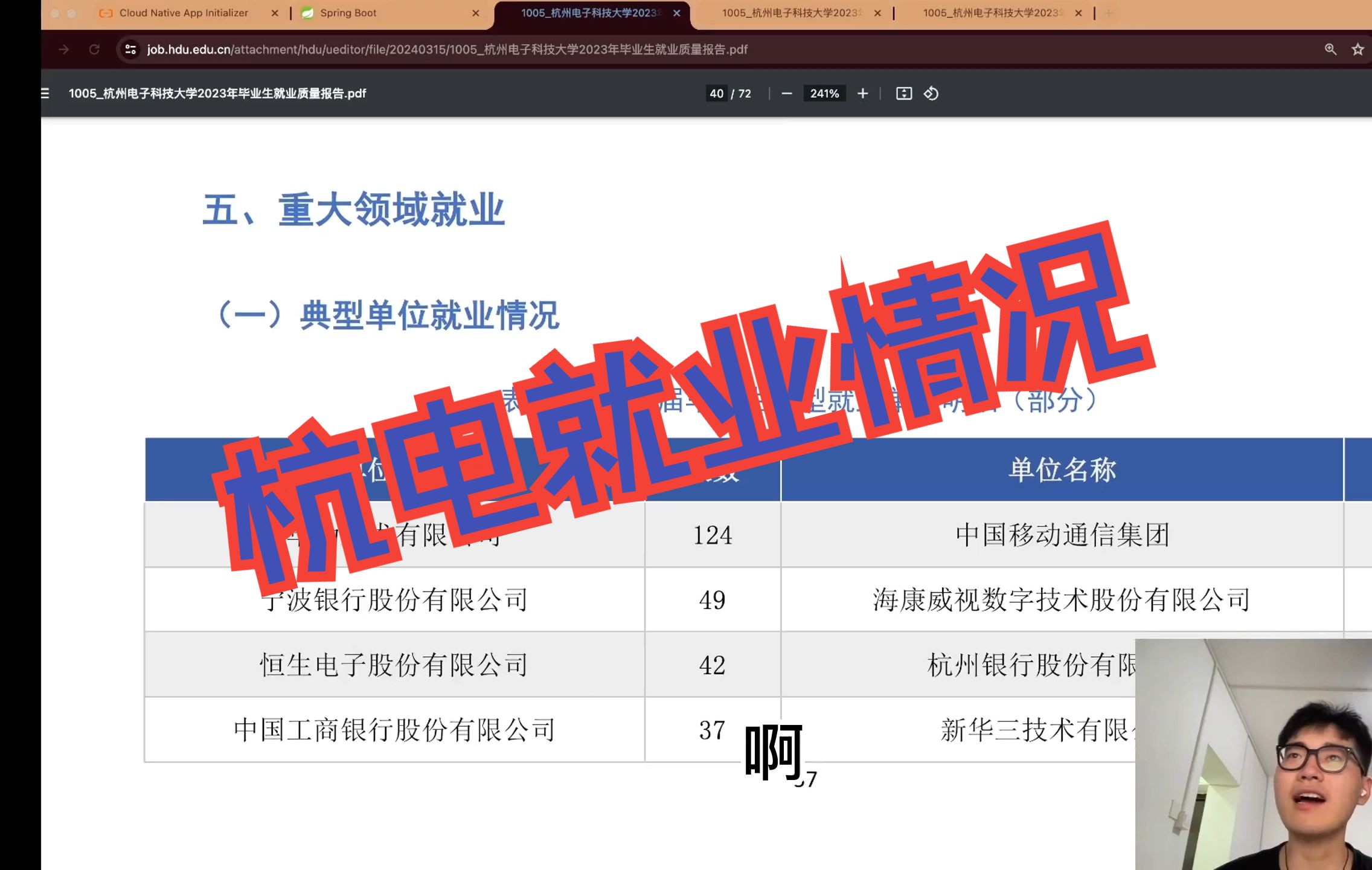Image resolution: width=1372 pixels, height=870 pixels.
Task: Open the PDF sidebar menu icon
Action: point(45,93)
